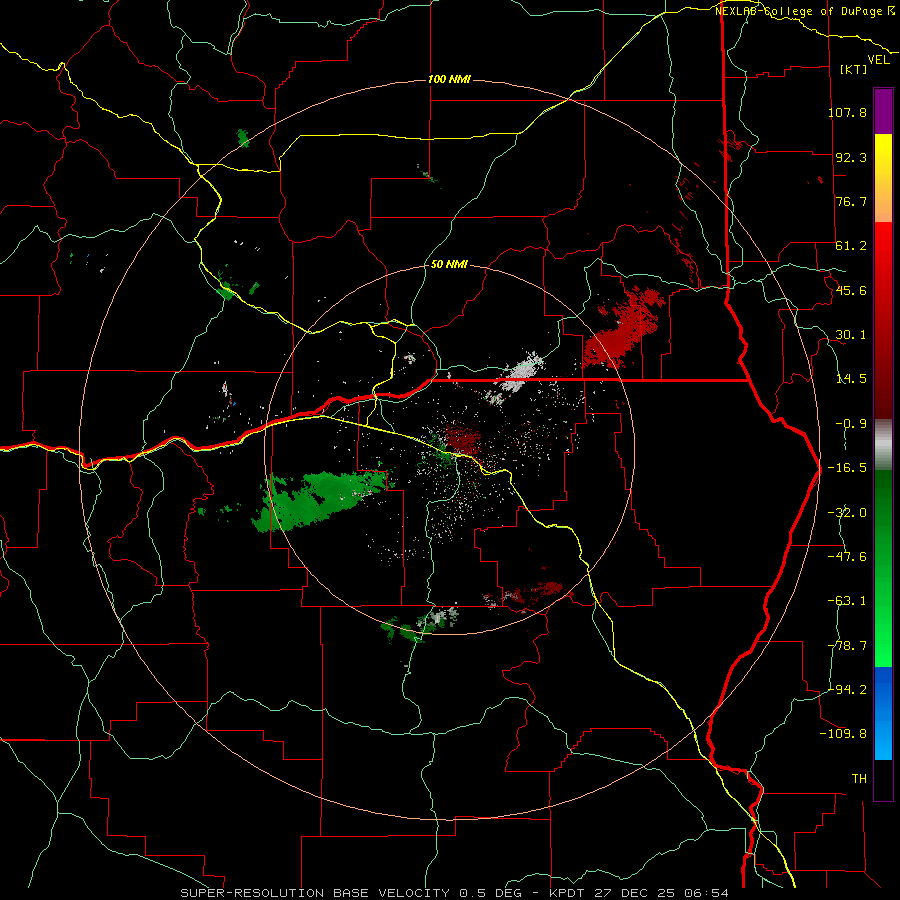
Task: Select the -63.1 velocity scale value
Action: 847,601
